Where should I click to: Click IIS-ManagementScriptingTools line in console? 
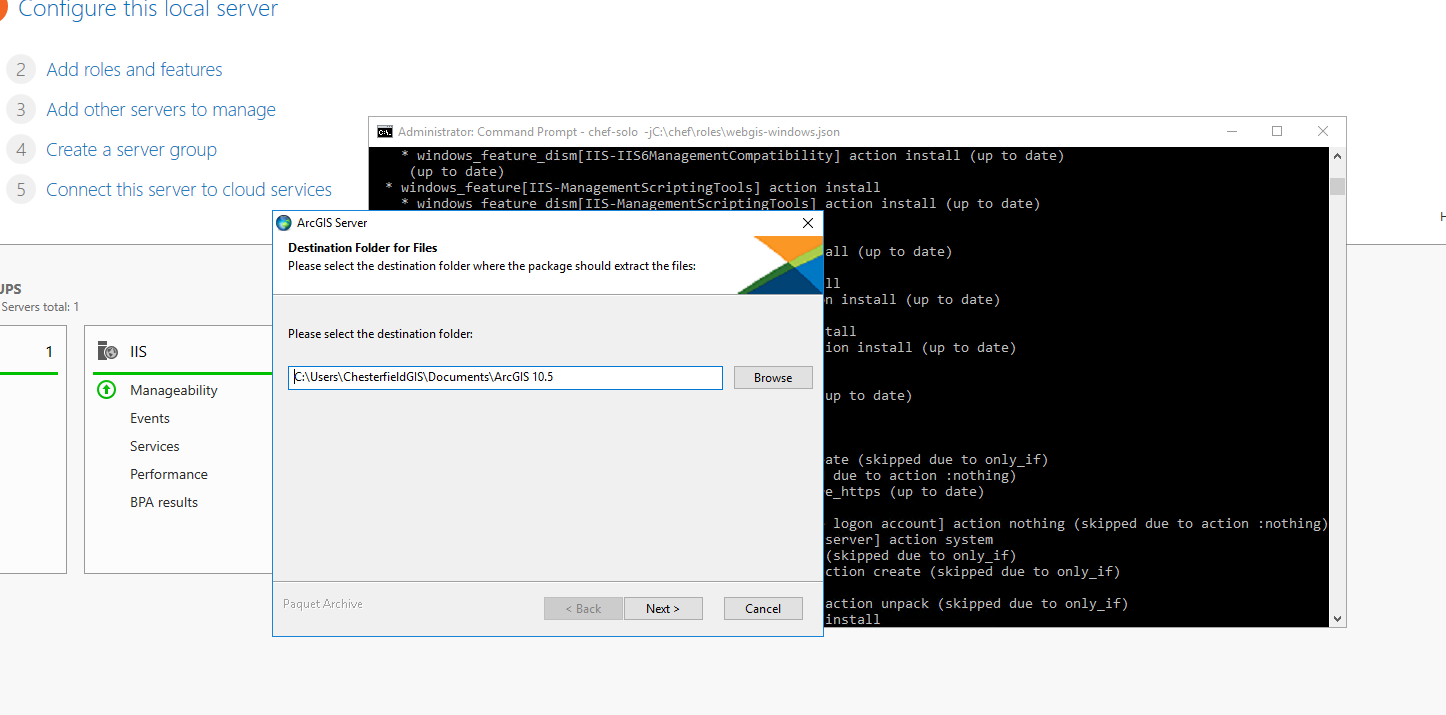coord(633,187)
